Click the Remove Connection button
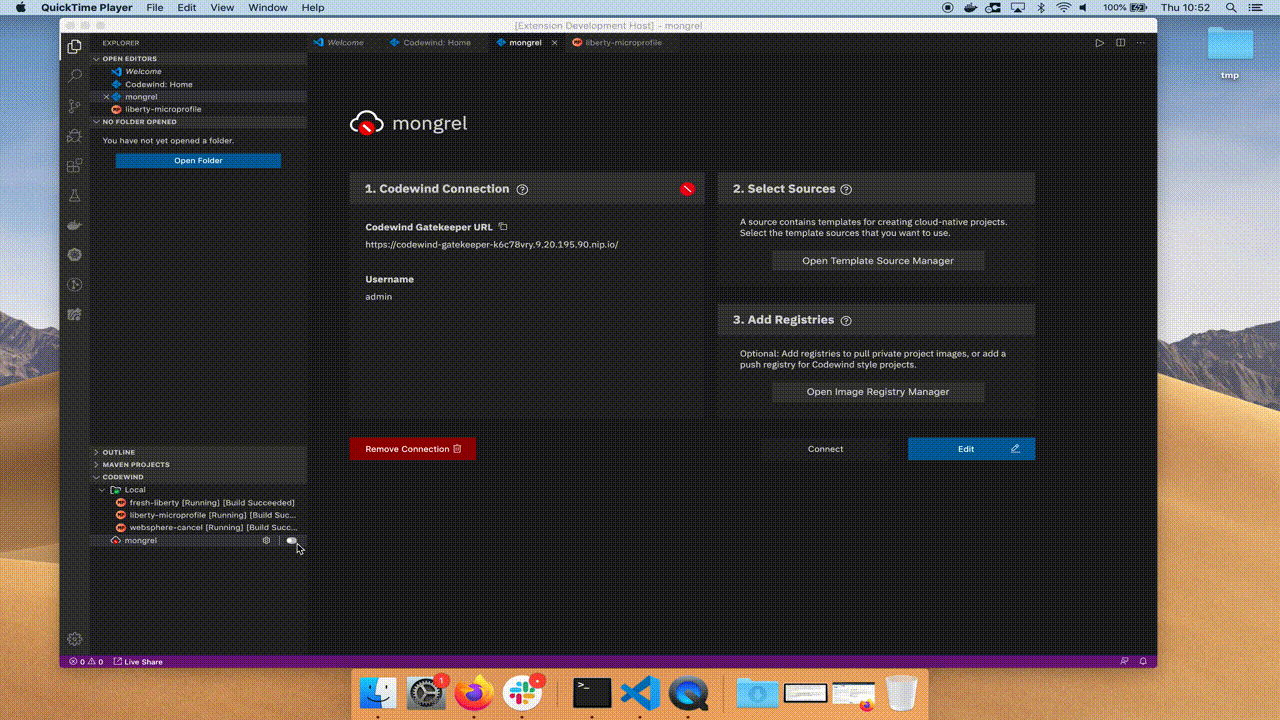 [412, 448]
